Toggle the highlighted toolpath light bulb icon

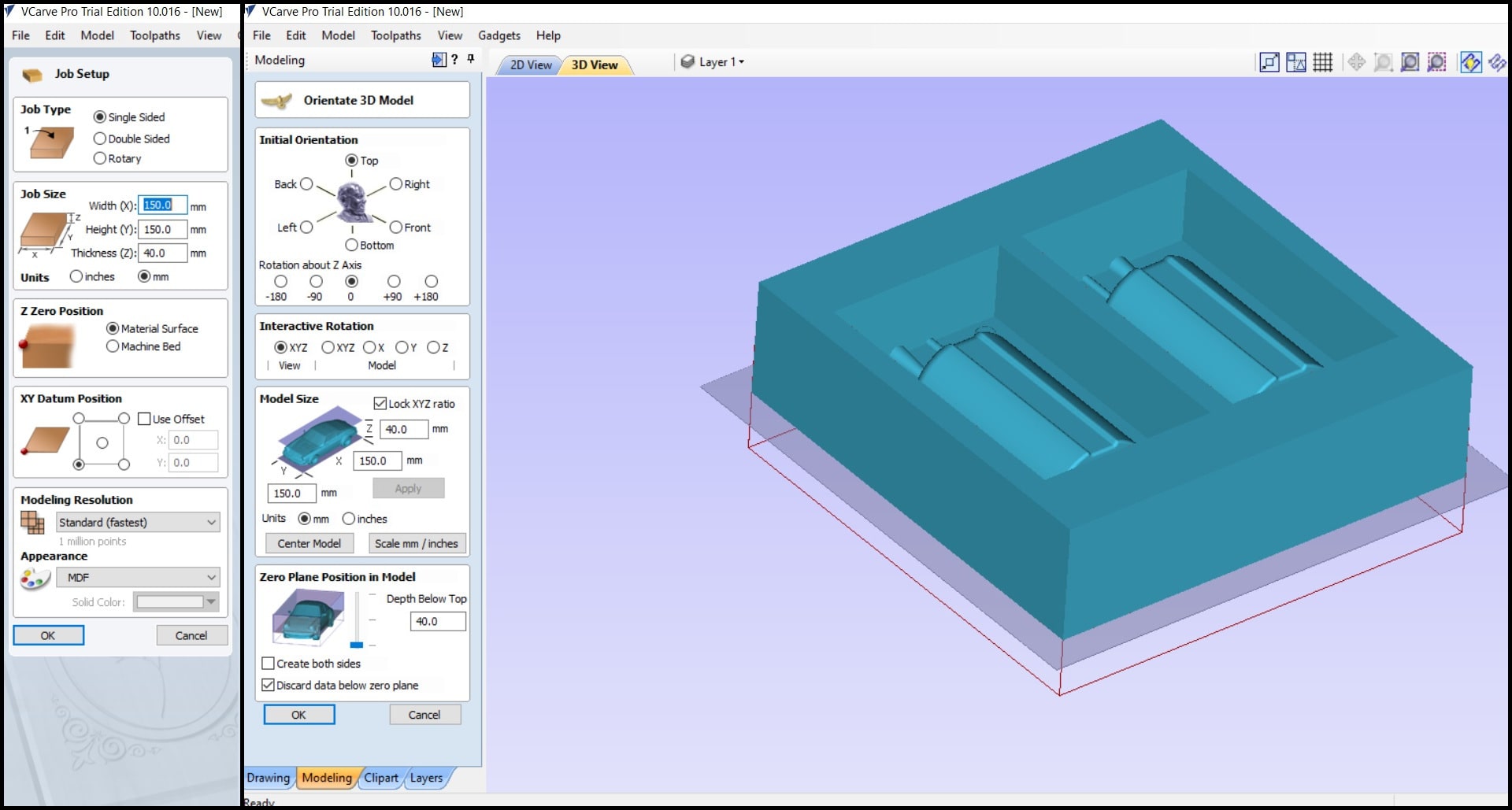(x=1470, y=62)
